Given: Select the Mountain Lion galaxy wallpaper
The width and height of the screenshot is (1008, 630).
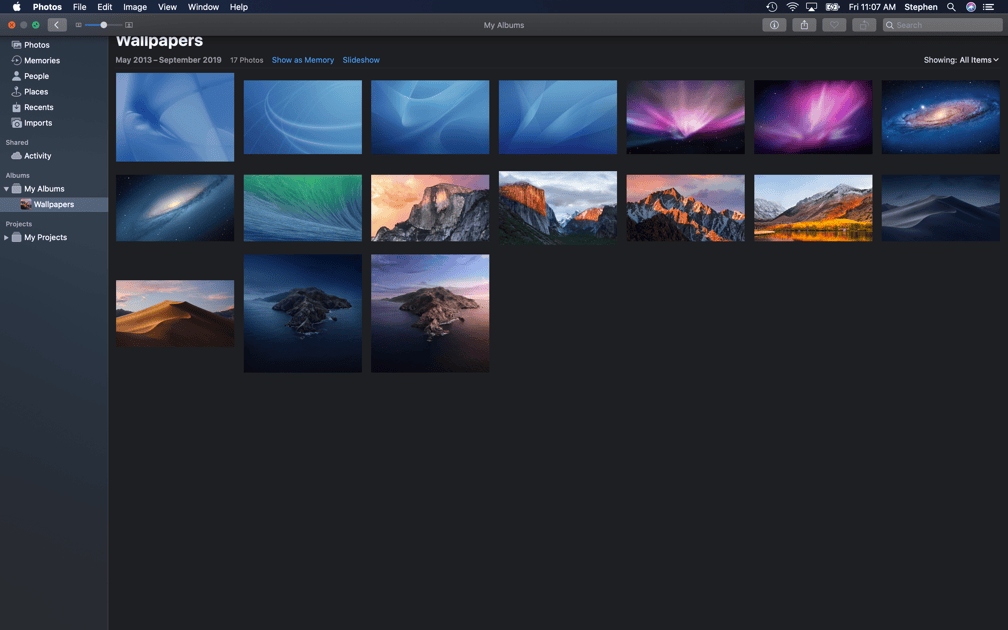Looking at the screenshot, I should (x=175, y=208).
